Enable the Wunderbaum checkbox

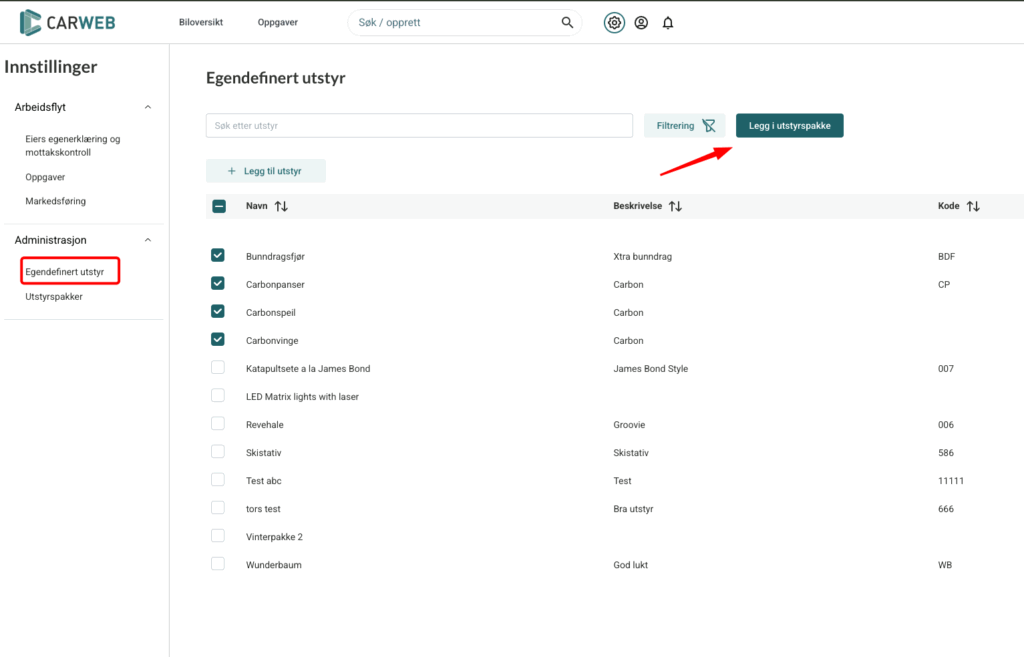[218, 564]
